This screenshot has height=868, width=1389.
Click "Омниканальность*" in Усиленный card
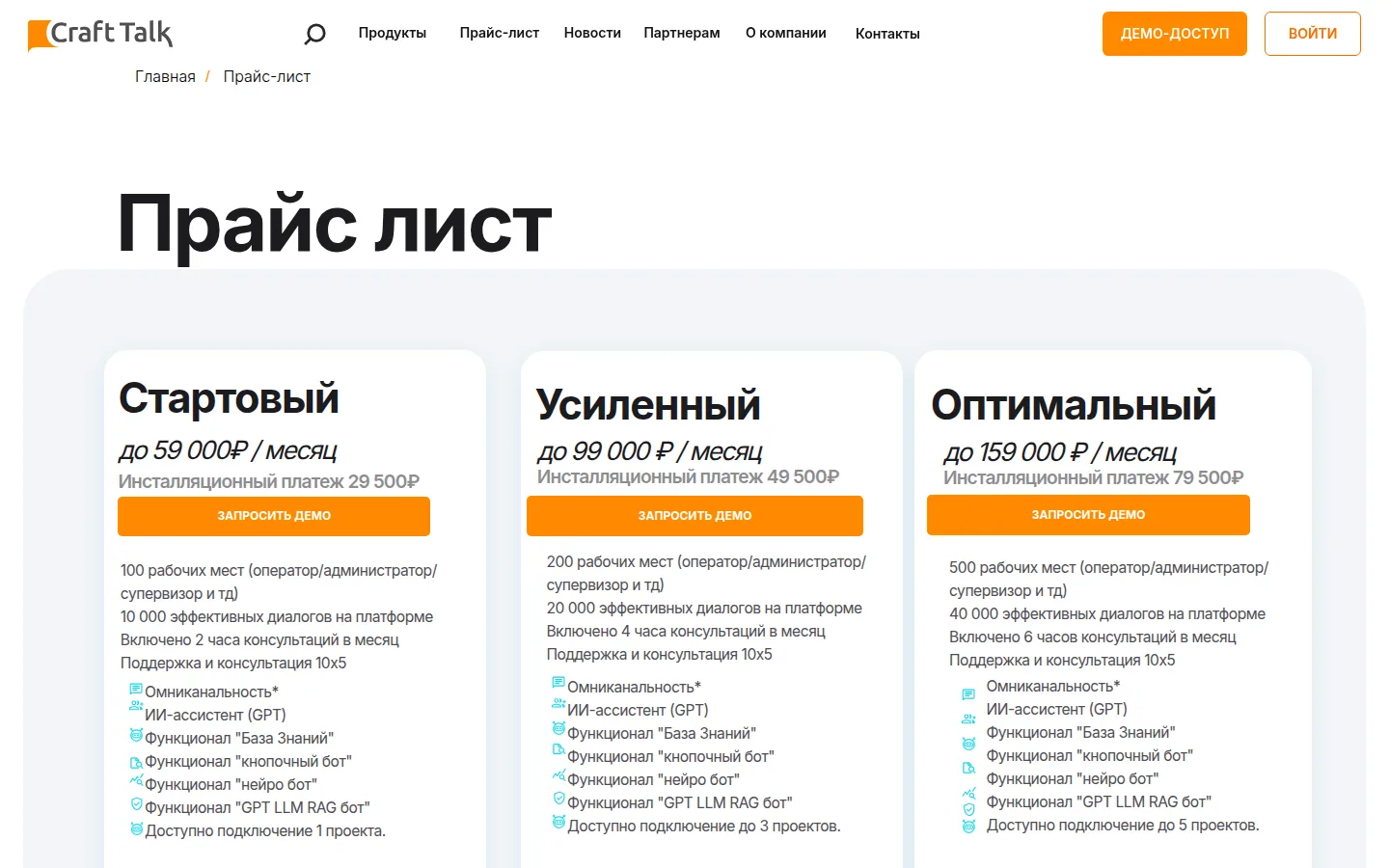tap(634, 687)
